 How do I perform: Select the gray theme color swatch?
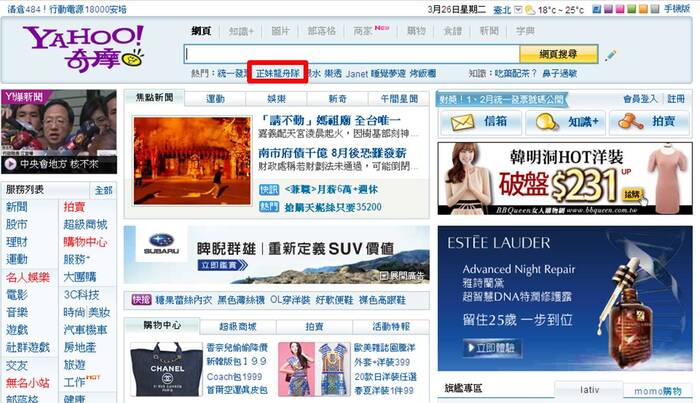point(654,9)
